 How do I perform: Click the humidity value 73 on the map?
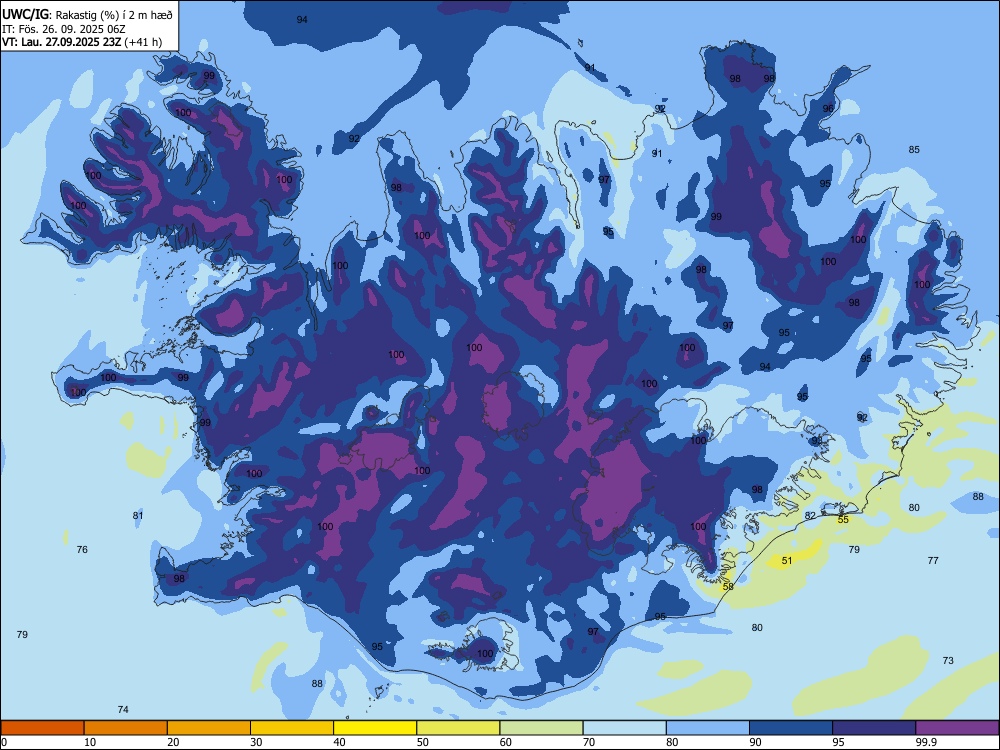tap(948, 661)
